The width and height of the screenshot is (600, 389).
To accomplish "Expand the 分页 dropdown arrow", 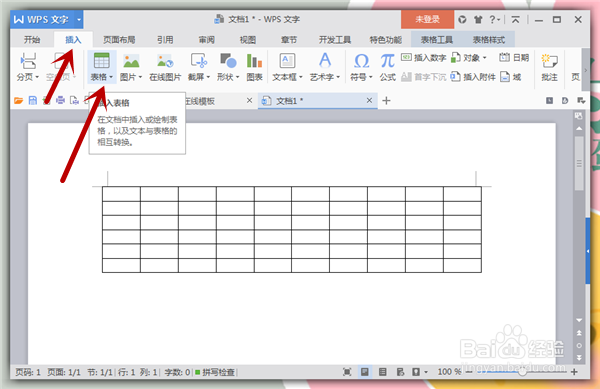I will pyautogui.click(x=37, y=78).
